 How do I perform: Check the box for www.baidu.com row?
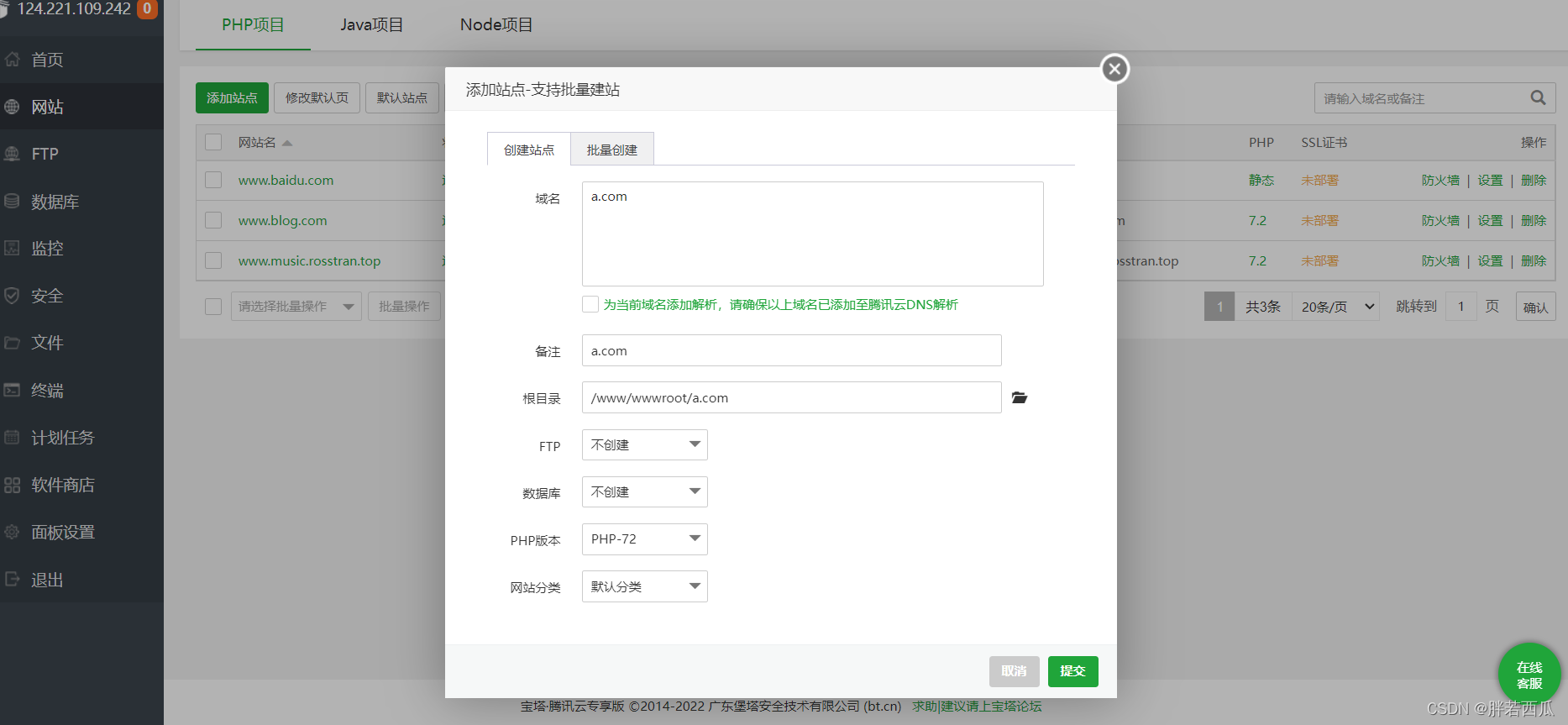tap(213, 180)
